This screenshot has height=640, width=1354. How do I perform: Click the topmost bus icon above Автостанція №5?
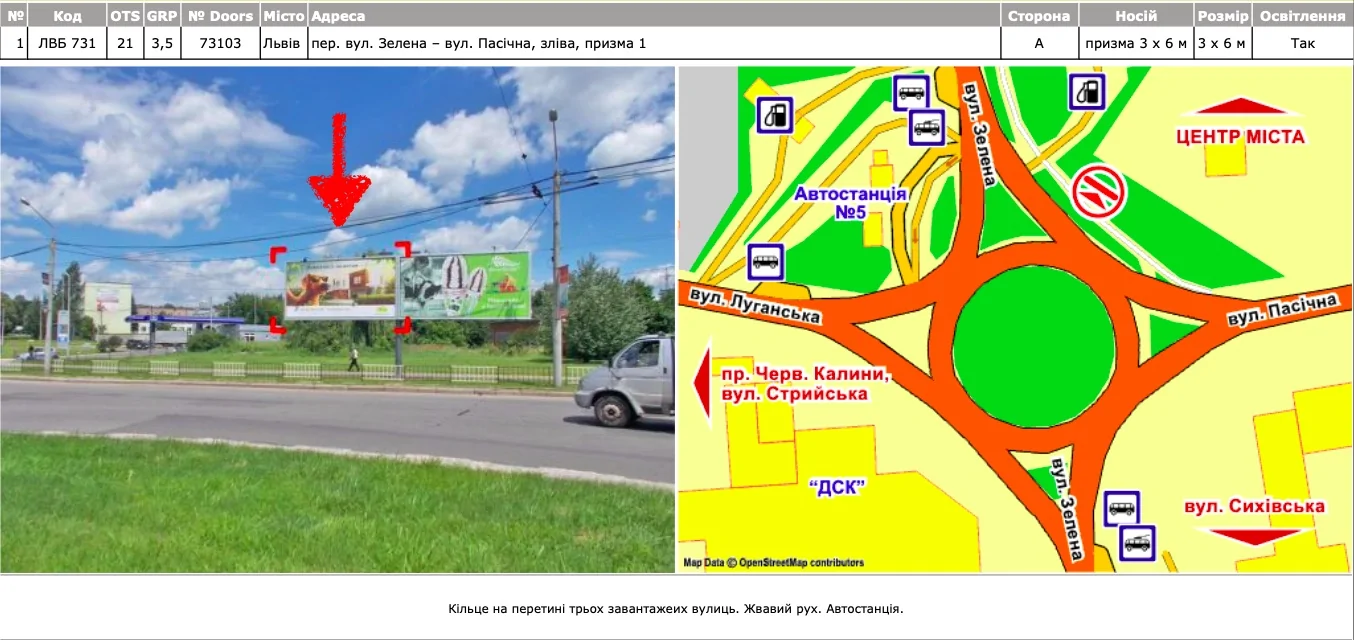coord(911,93)
